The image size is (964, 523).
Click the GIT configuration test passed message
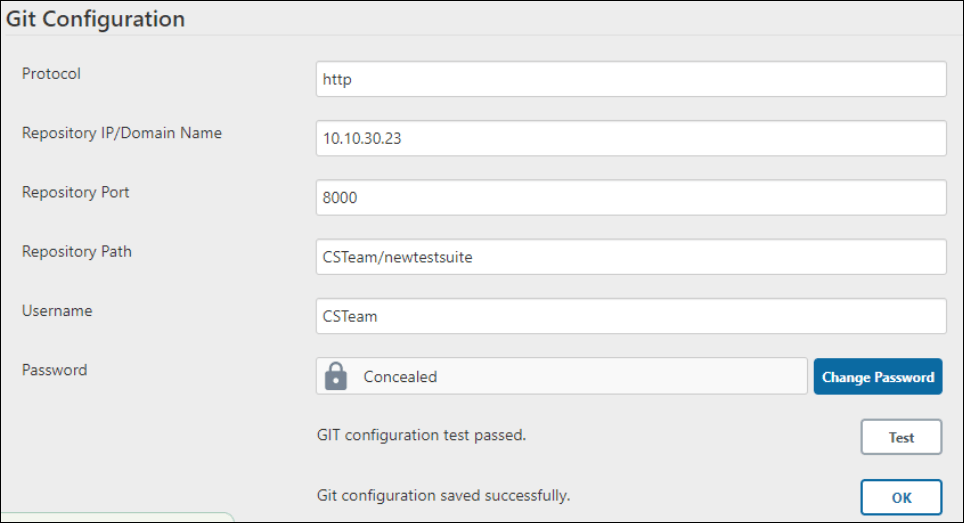tap(421, 435)
